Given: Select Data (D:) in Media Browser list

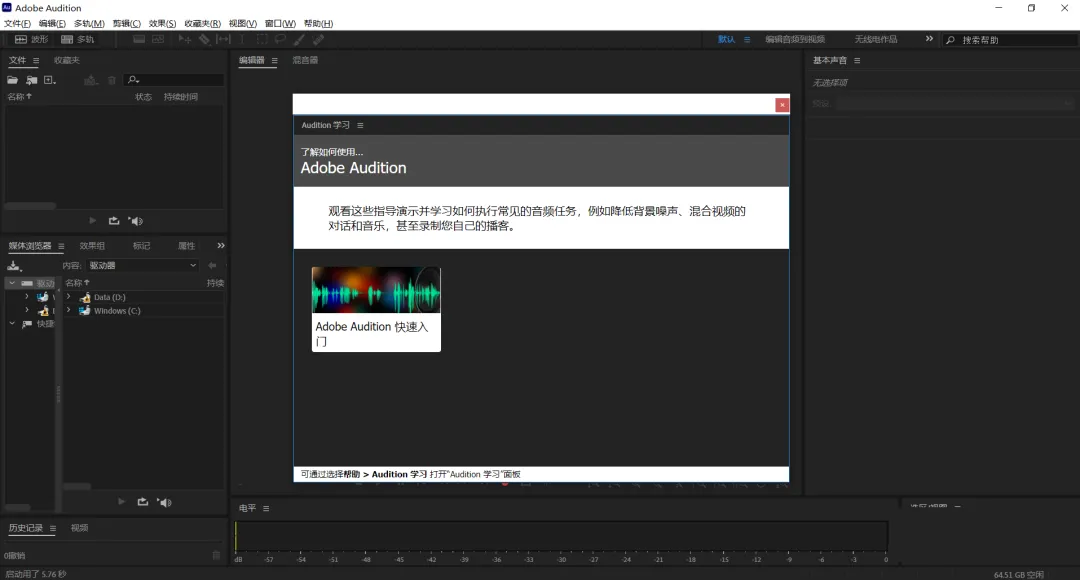Looking at the screenshot, I should coord(110,298).
